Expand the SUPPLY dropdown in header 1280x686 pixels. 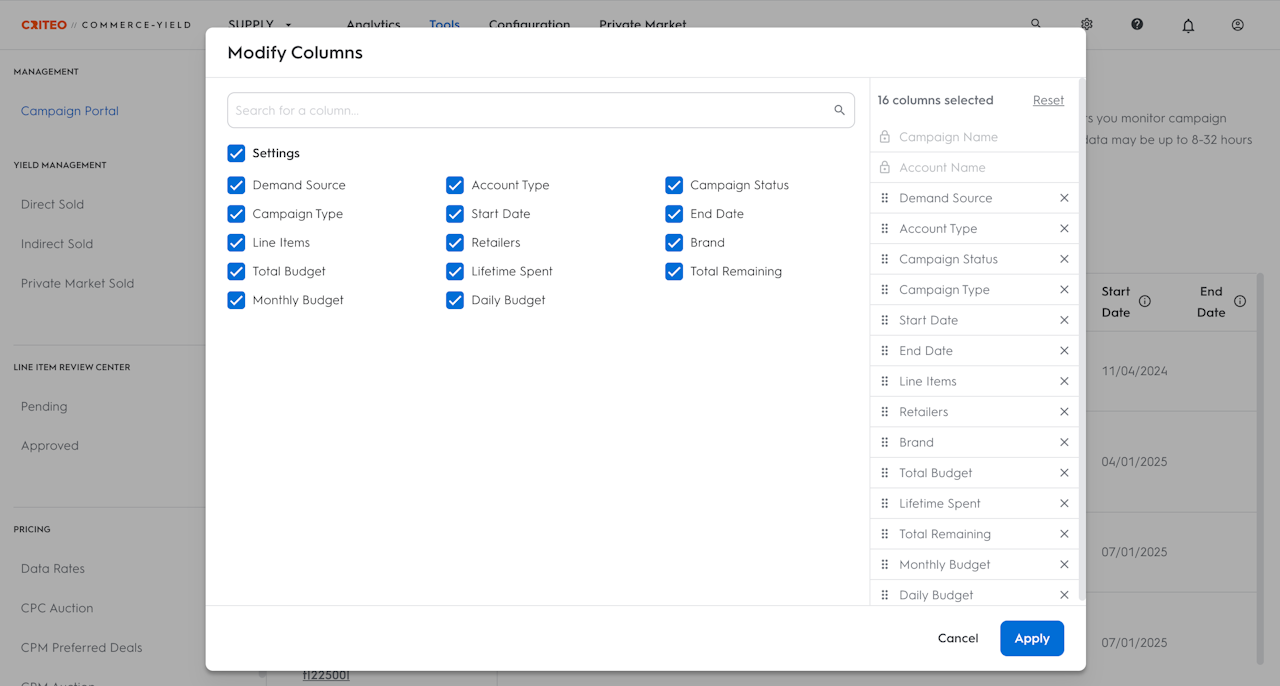coord(259,24)
